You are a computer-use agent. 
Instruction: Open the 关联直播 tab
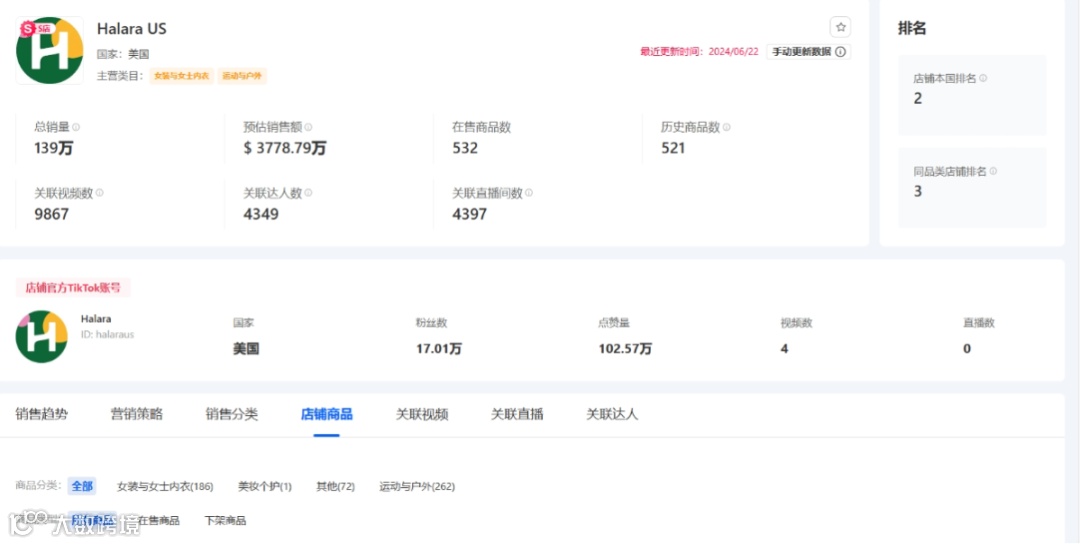[x=517, y=415]
